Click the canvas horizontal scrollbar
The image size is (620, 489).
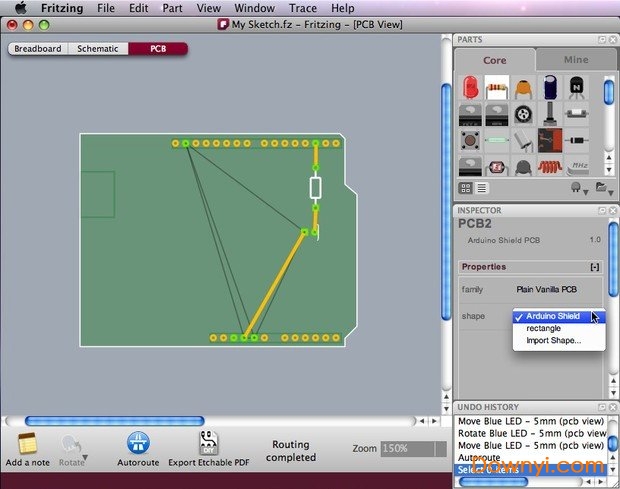114,421
